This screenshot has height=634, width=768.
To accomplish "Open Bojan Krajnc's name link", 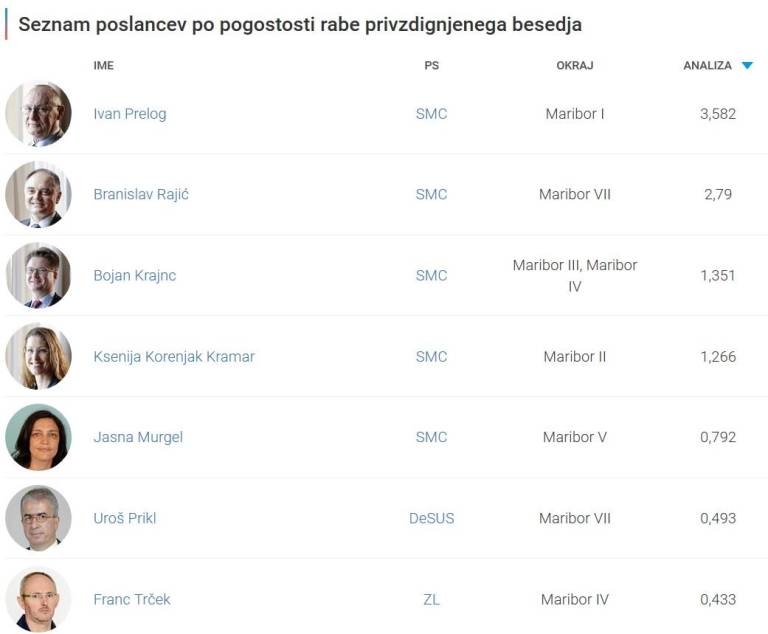I will [x=134, y=275].
